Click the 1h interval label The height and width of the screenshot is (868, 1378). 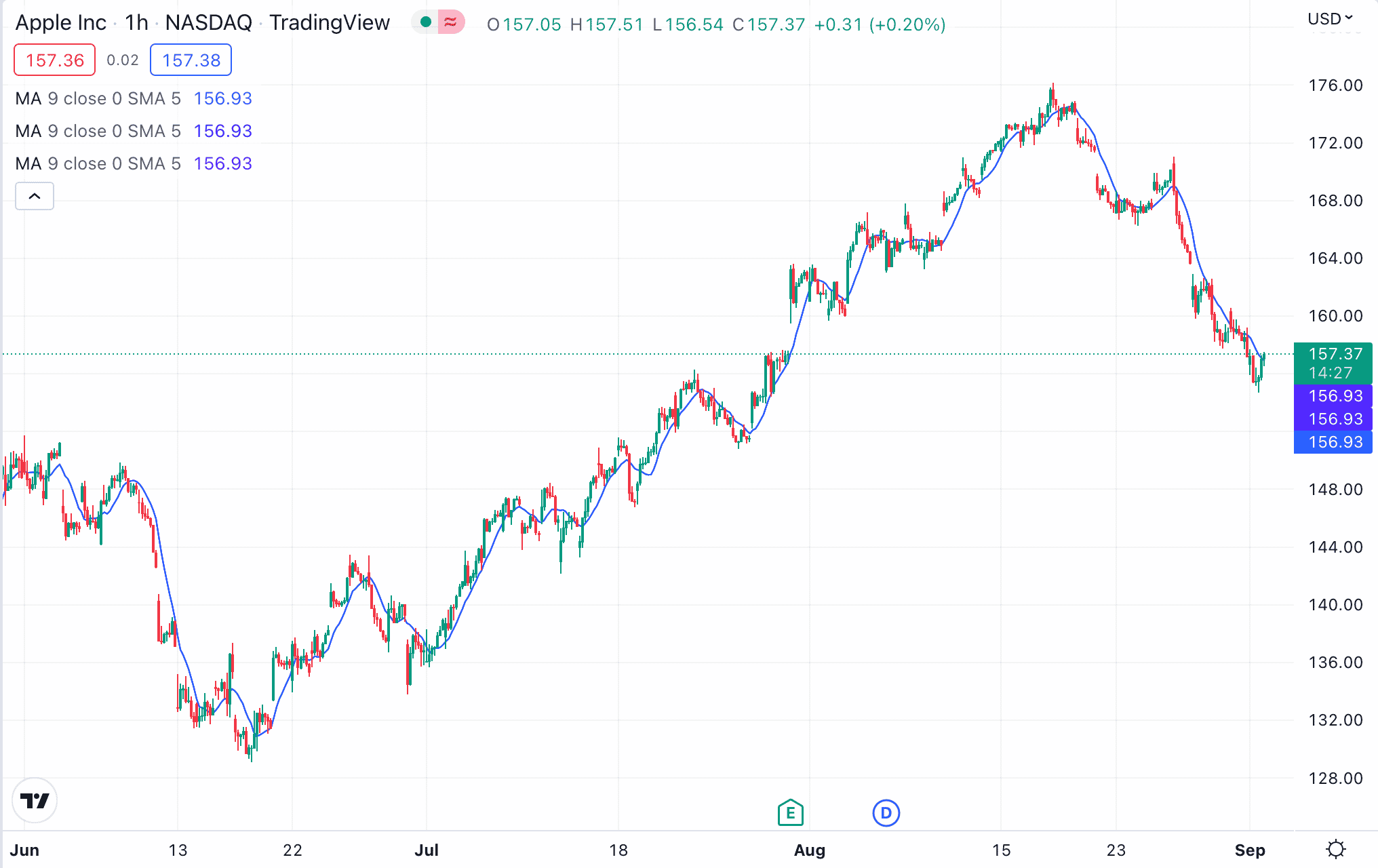point(136,23)
